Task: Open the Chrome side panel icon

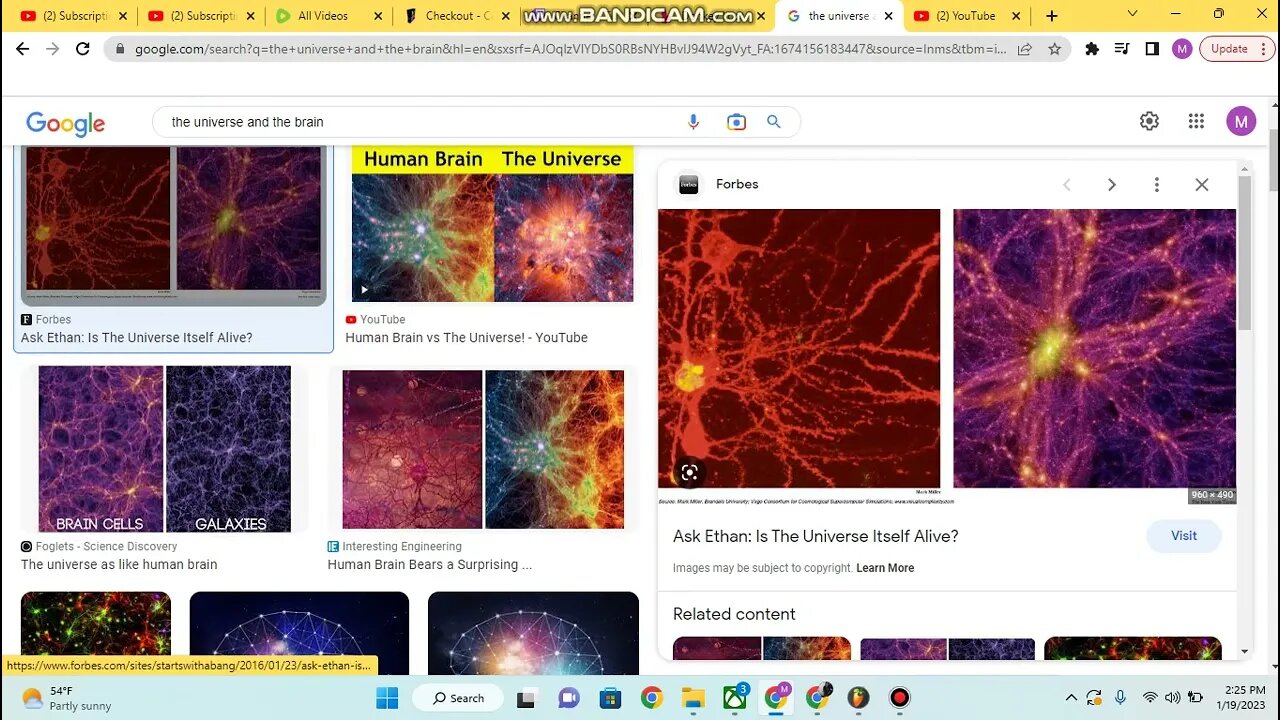Action: 1152,48
